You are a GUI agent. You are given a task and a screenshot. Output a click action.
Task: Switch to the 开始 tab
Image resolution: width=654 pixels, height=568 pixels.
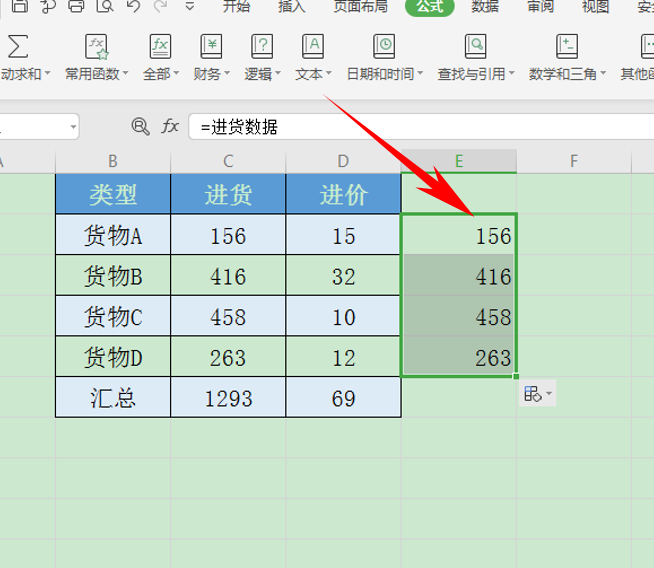coord(236,6)
